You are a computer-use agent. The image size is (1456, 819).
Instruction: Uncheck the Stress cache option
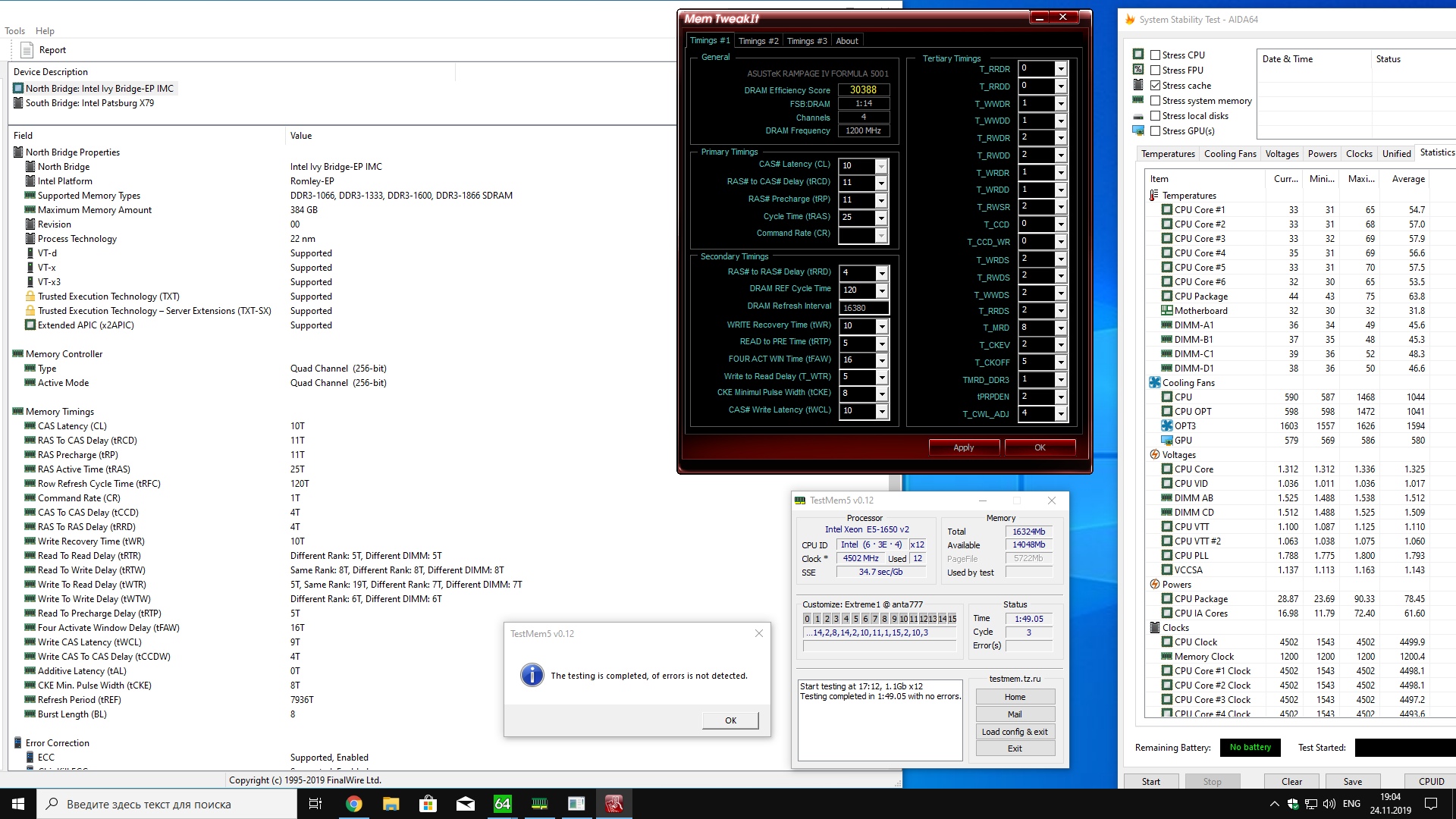[1155, 86]
